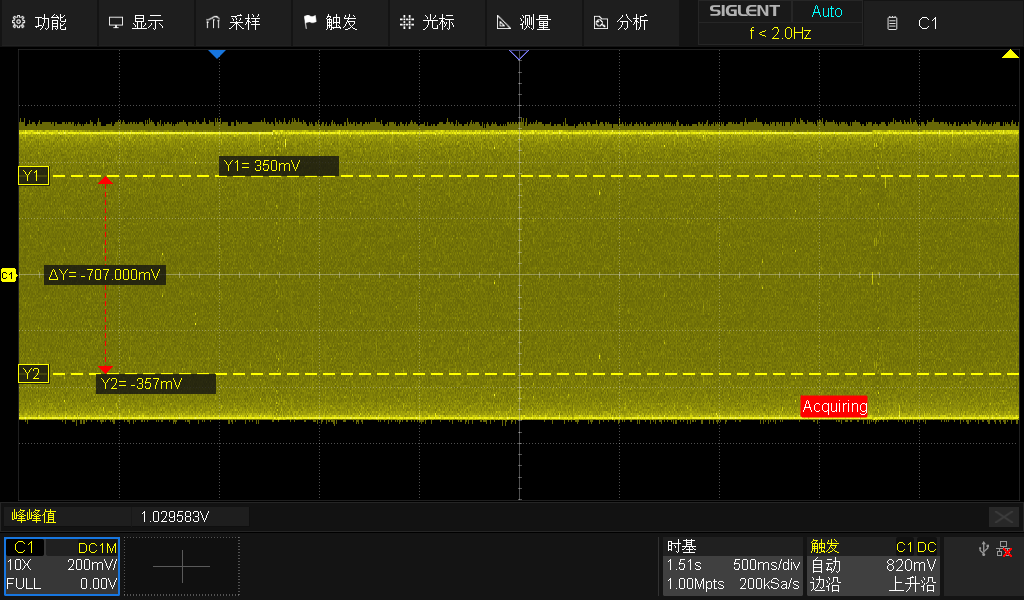Screen dimensions: 1024x600
Task: Click the 10X probe attenuation value
Action: [19, 565]
